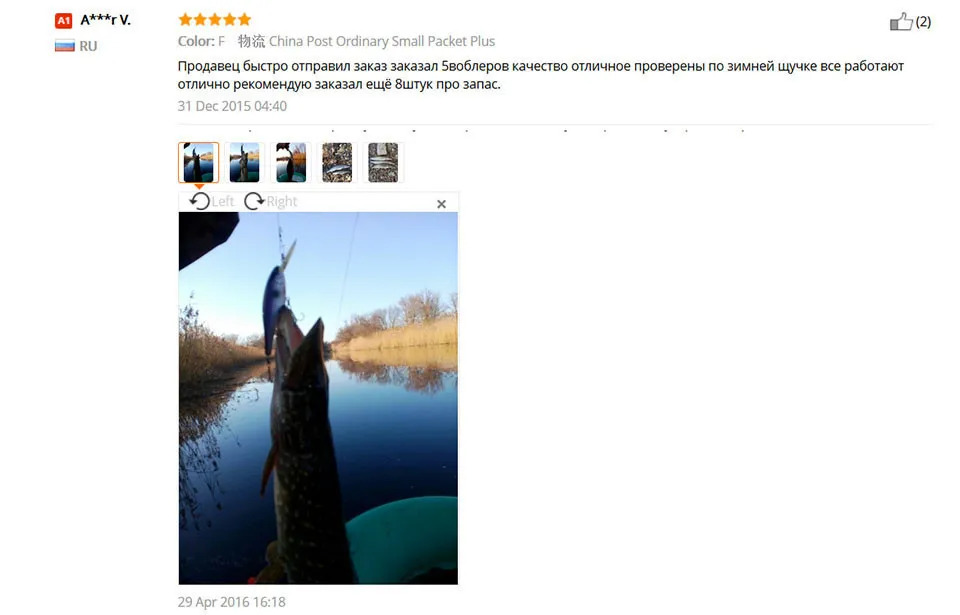The height and width of the screenshot is (615, 960).
Task: Click the Russian review text paragraph
Action: (541, 75)
